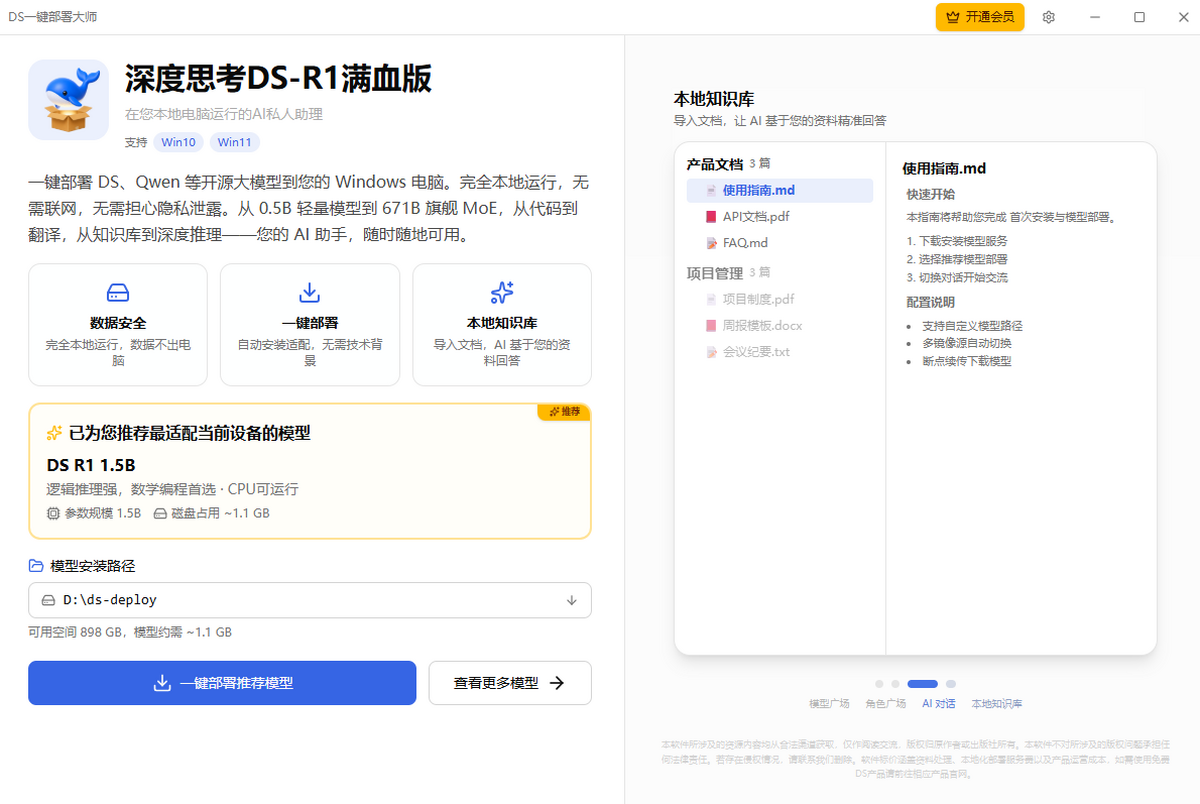
Task: Click the Win11 support tag
Action: coord(234,142)
